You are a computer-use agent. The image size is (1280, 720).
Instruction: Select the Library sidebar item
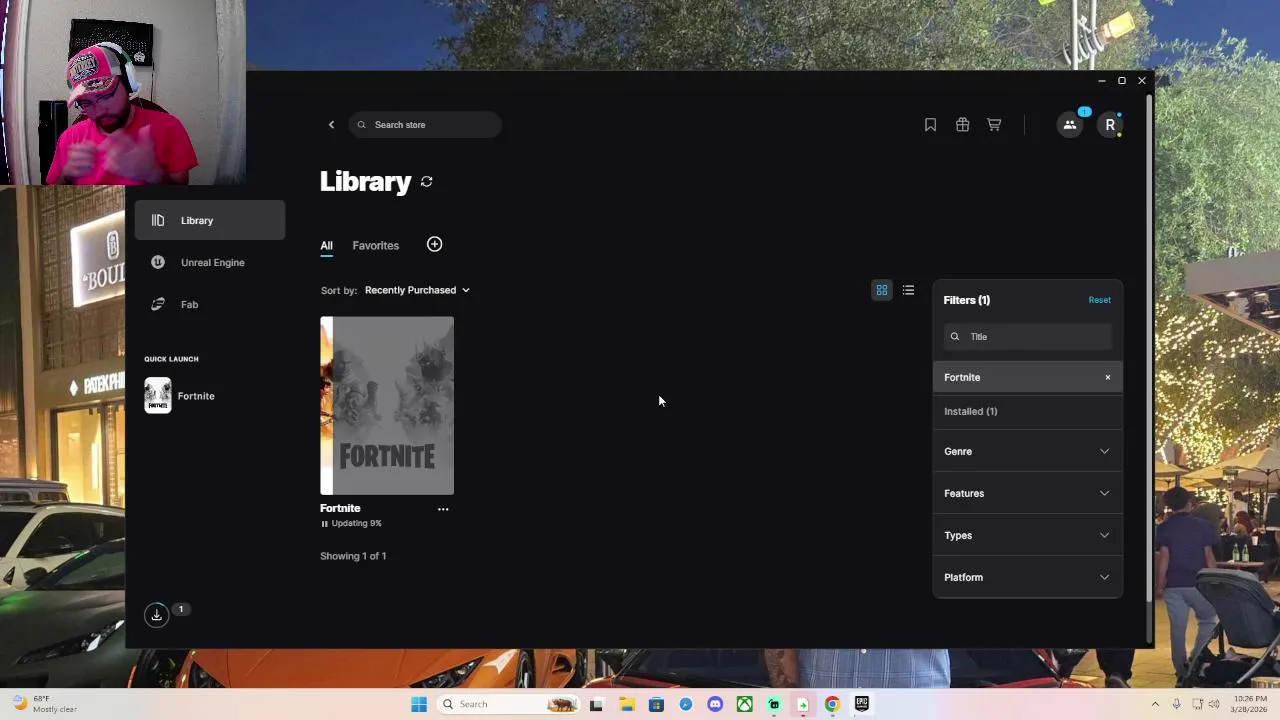click(x=210, y=220)
